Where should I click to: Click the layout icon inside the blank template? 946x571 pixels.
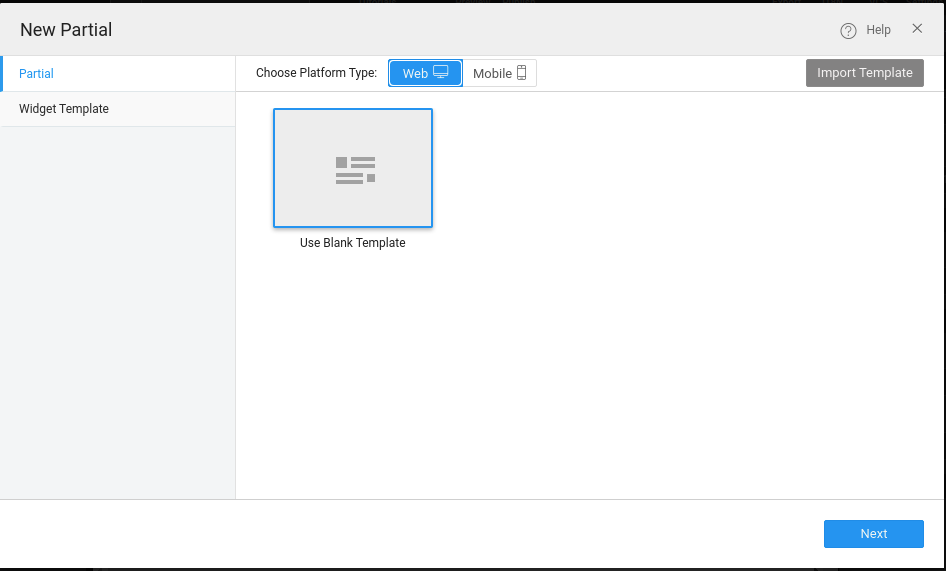pyautogui.click(x=355, y=170)
